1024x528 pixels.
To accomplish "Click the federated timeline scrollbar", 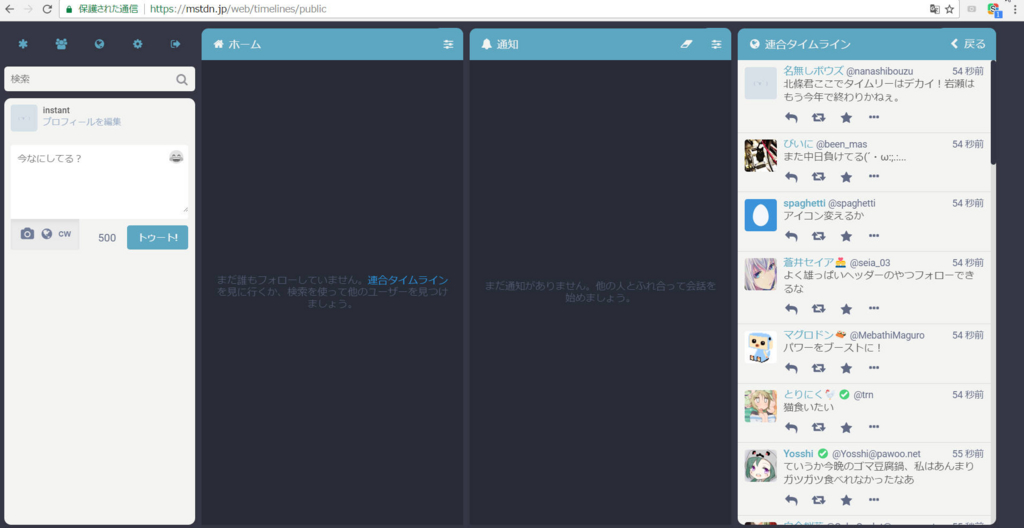I will click(993, 111).
